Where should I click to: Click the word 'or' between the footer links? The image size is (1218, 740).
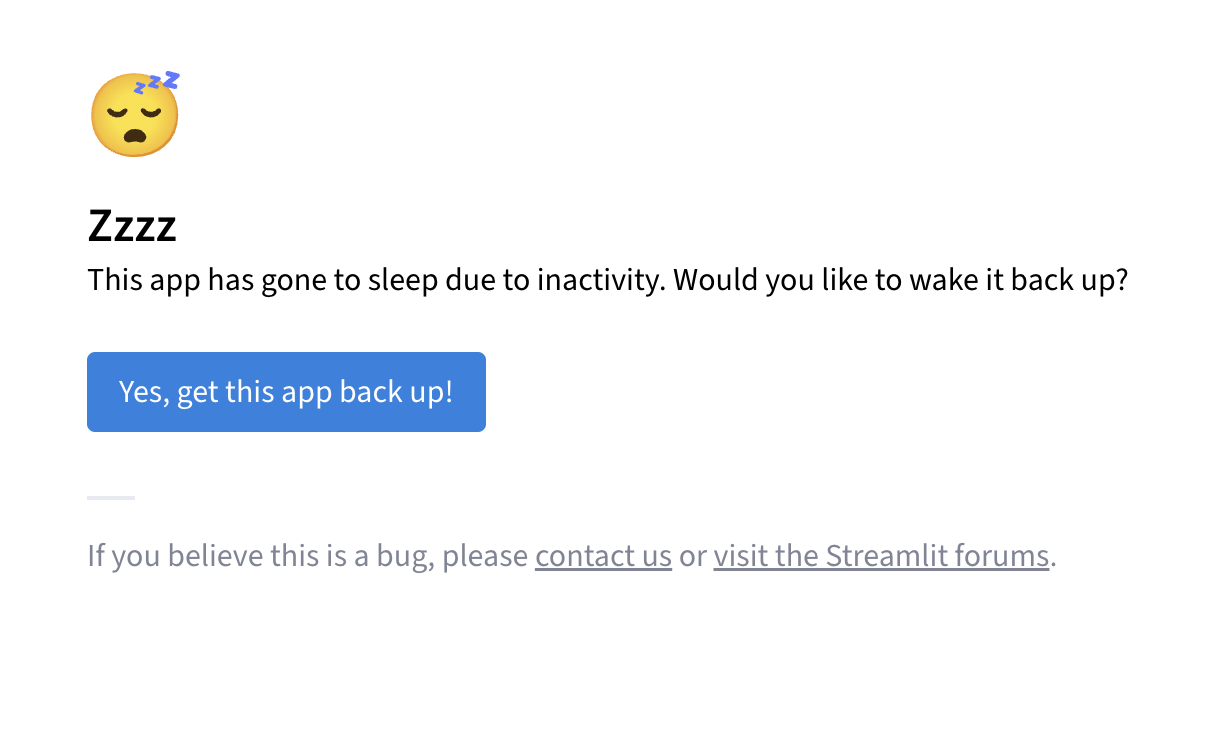(x=693, y=556)
